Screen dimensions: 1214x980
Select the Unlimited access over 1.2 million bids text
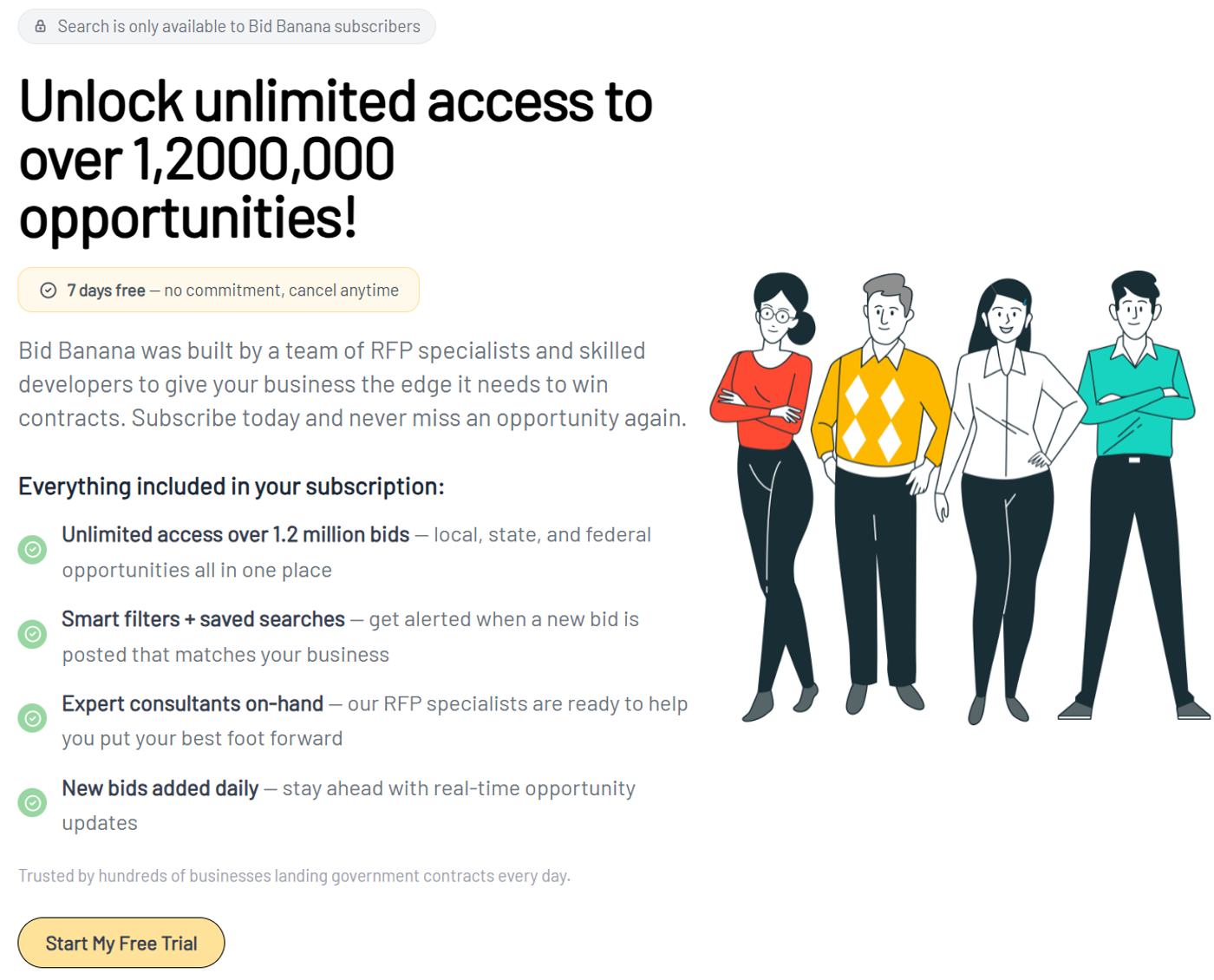tap(236, 534)
